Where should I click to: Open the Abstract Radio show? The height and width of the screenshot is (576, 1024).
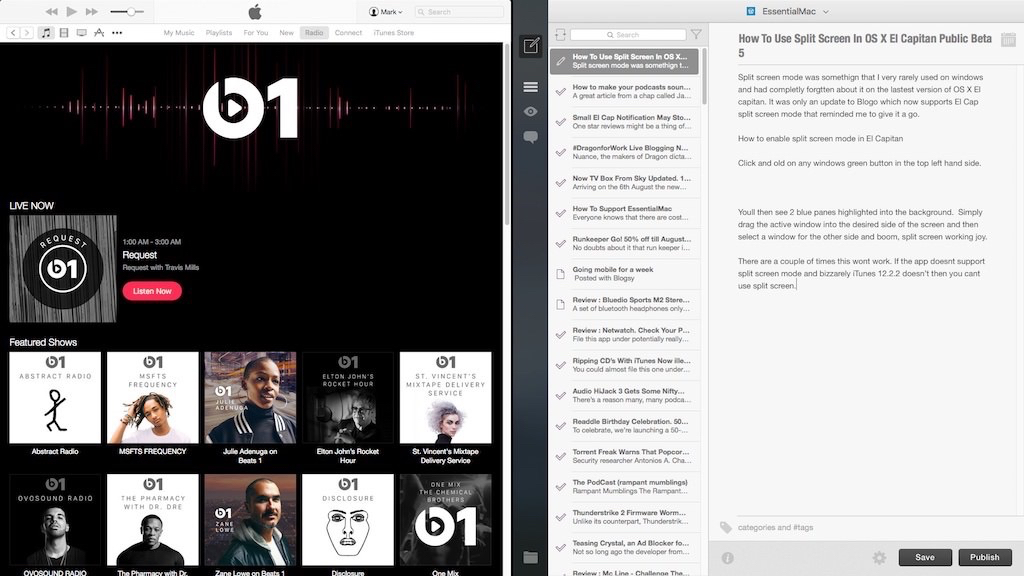point(55,398)
